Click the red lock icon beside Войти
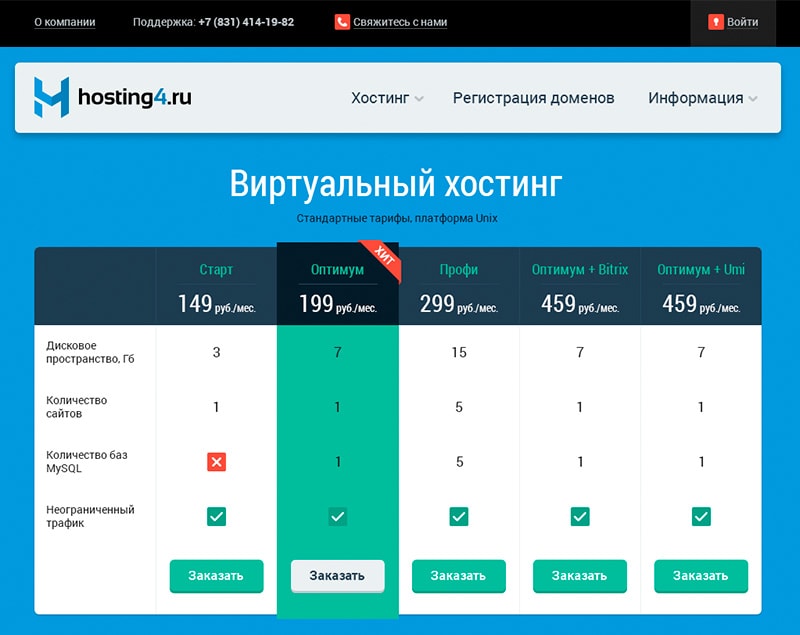800x635 pixels. click(715, 22)
